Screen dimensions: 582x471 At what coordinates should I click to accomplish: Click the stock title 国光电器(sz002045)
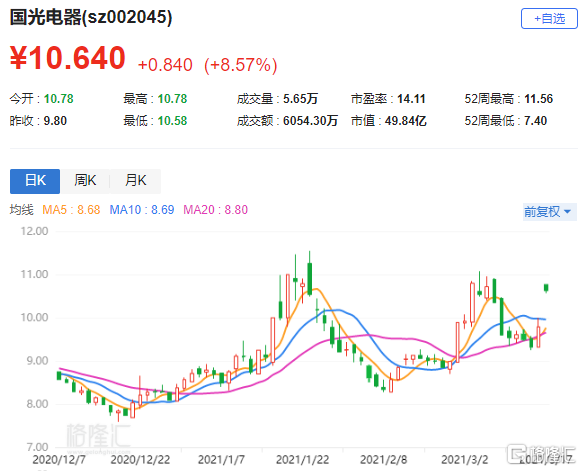[x=91, y=17]
